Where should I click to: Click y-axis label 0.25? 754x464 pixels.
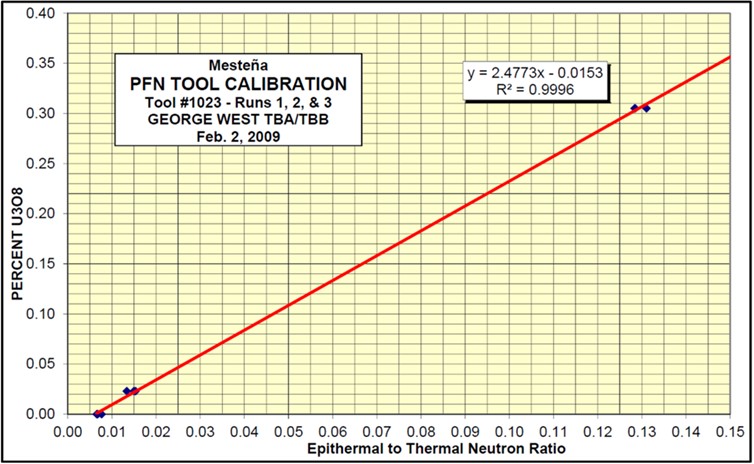point(41,163)
